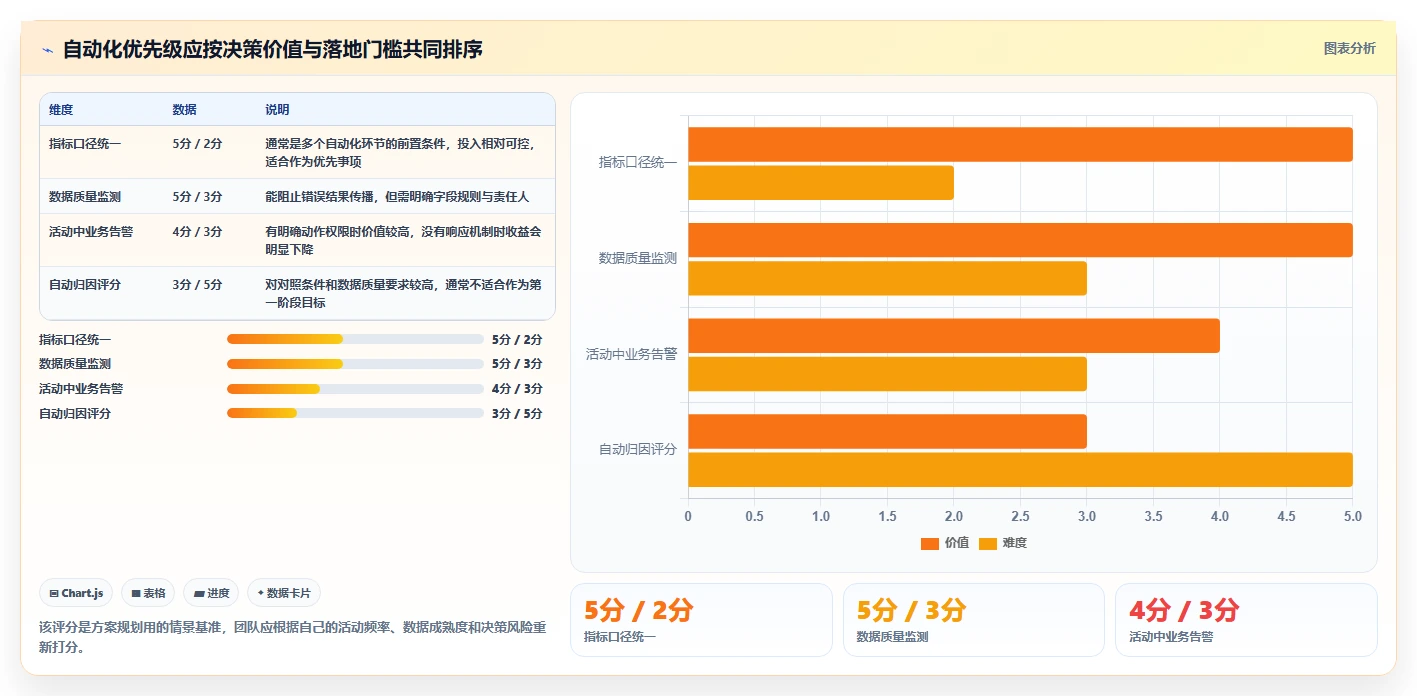
Task: Click description starting 通常是多个自动化环节
Action: click(403, 152)
